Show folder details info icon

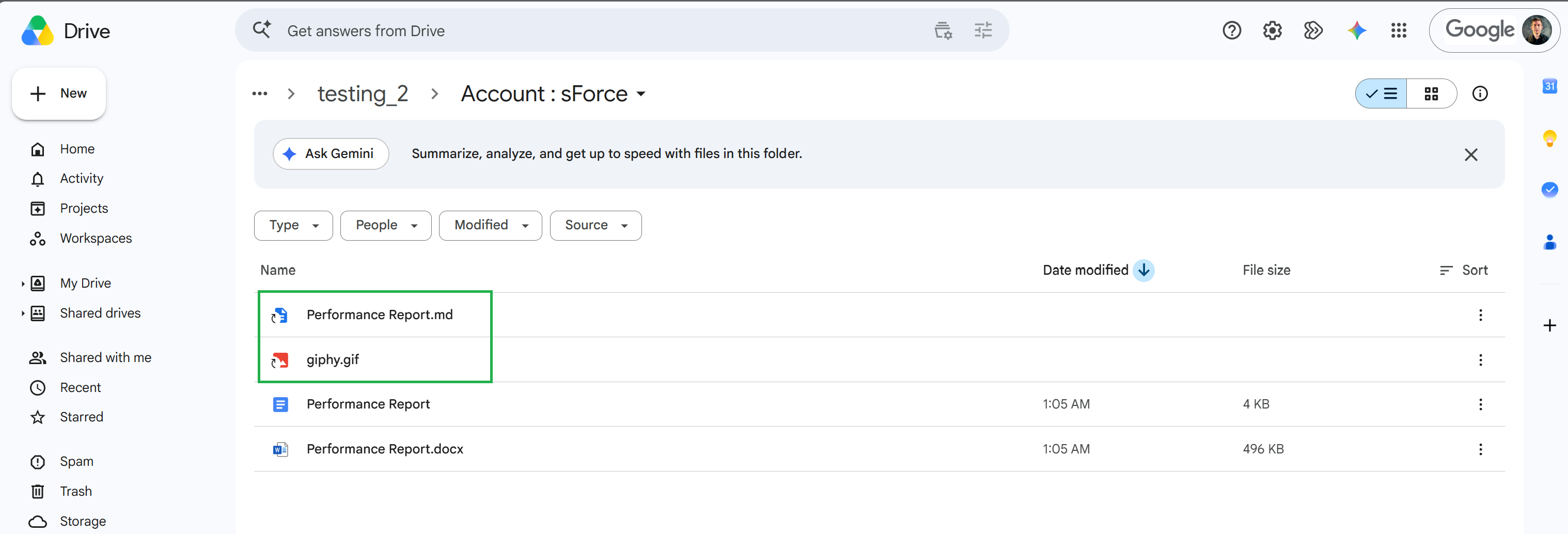pos(1480,93)
